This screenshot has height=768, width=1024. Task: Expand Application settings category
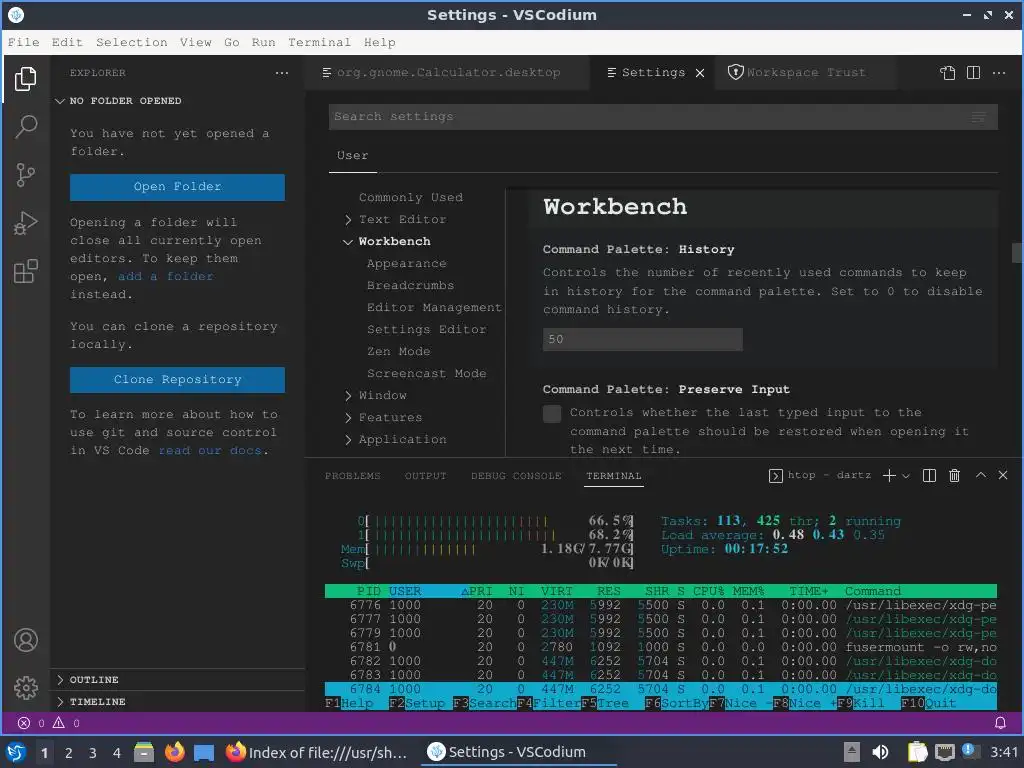click(402, 440)
